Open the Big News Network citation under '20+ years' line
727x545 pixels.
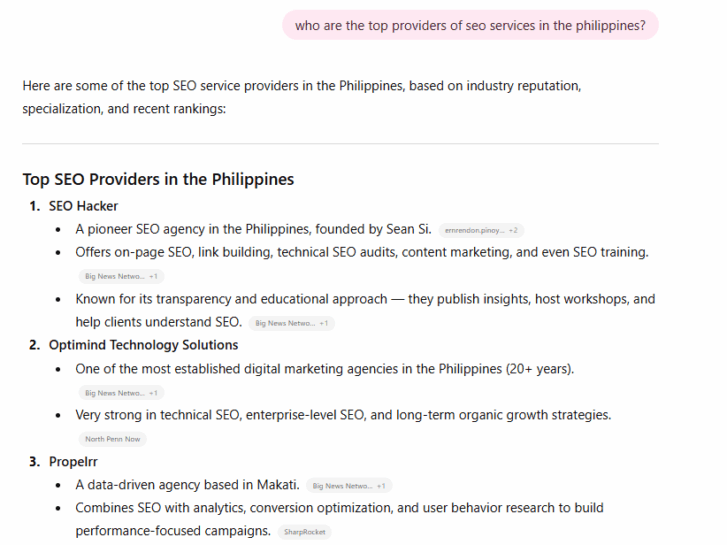[121, 393]
